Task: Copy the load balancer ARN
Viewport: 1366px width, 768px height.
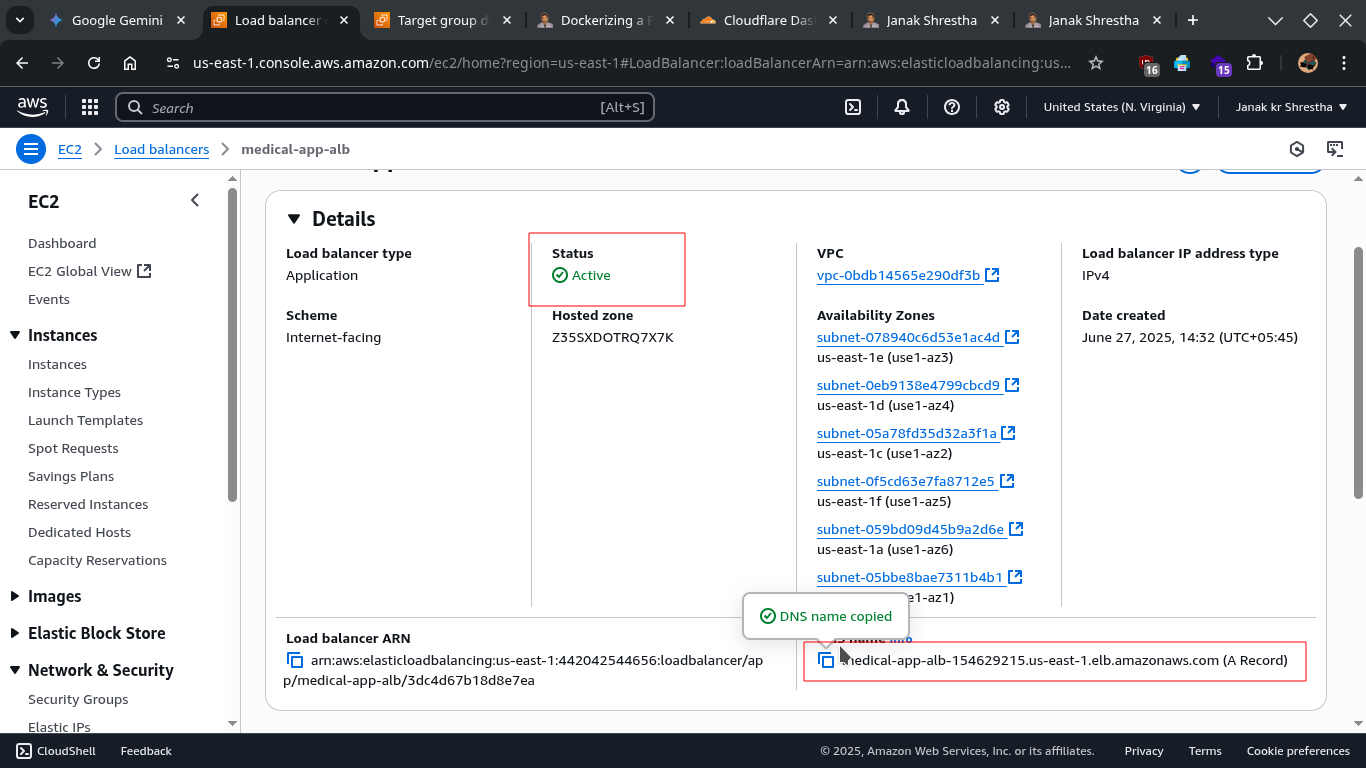Action: tap(295, 660)
